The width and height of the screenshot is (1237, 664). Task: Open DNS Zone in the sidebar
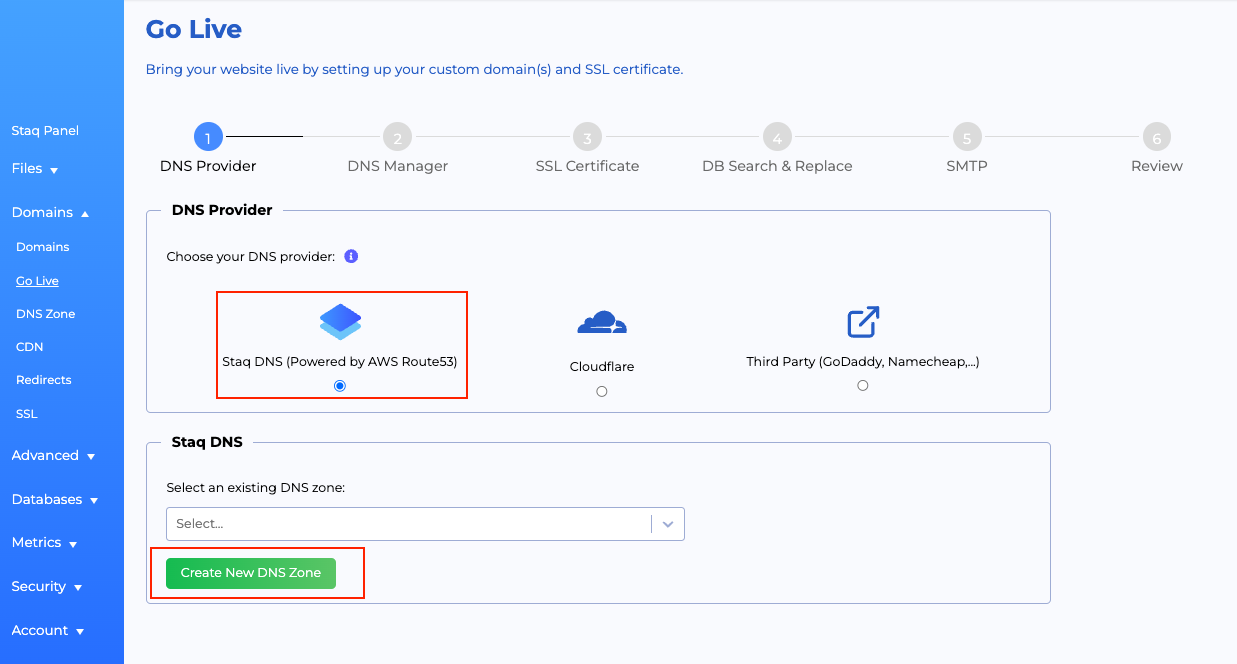coord(45,314)
